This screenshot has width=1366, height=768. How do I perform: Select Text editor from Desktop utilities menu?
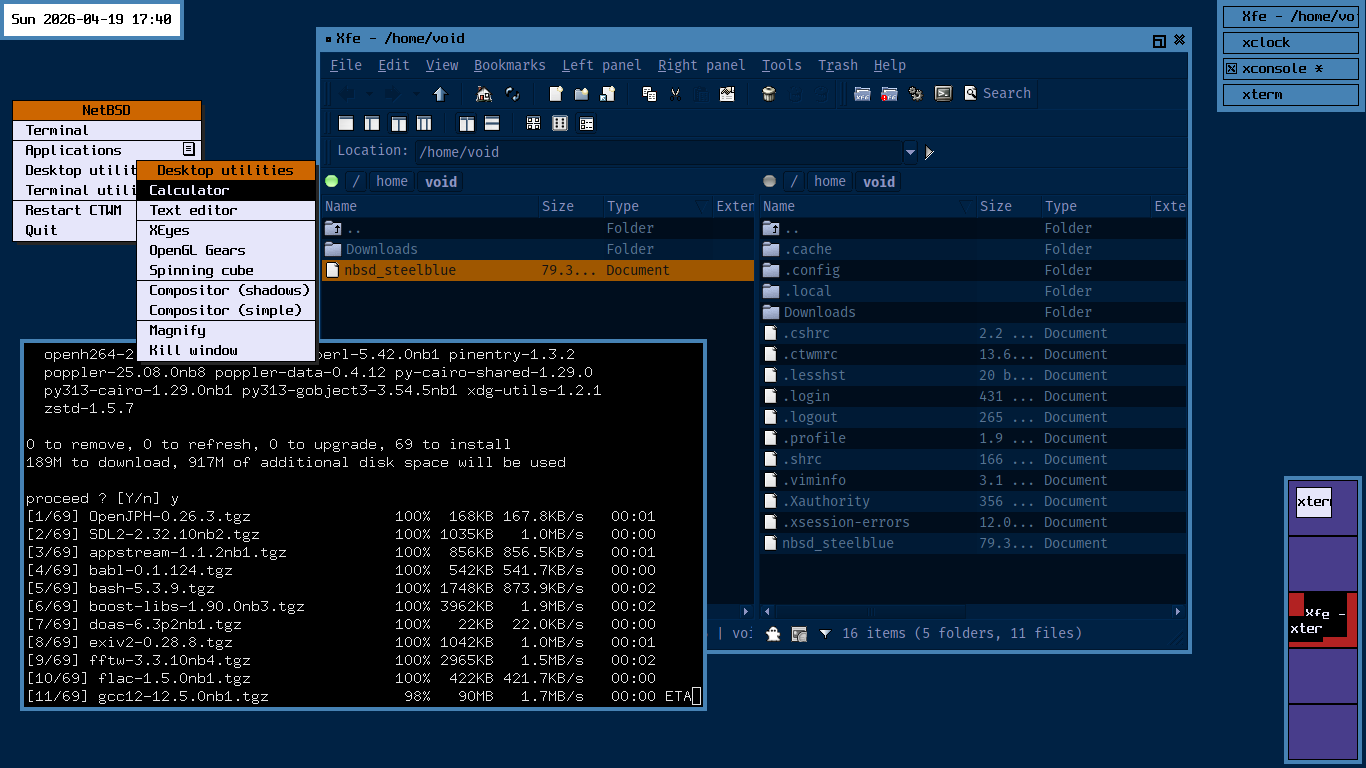pos(193,210)
